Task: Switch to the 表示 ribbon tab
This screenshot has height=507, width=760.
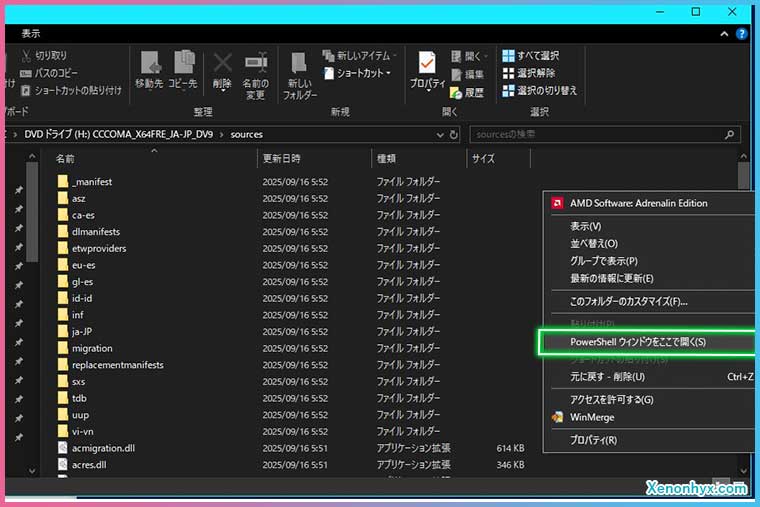Action: coord(31,33)
